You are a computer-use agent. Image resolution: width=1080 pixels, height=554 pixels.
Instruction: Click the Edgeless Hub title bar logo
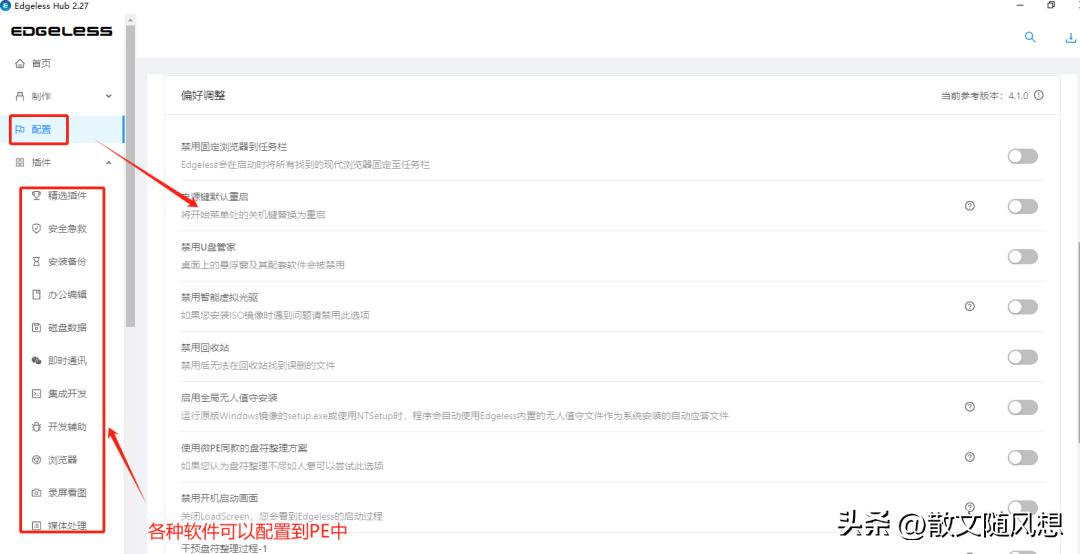pyautogui.click(x=7, y=6)
